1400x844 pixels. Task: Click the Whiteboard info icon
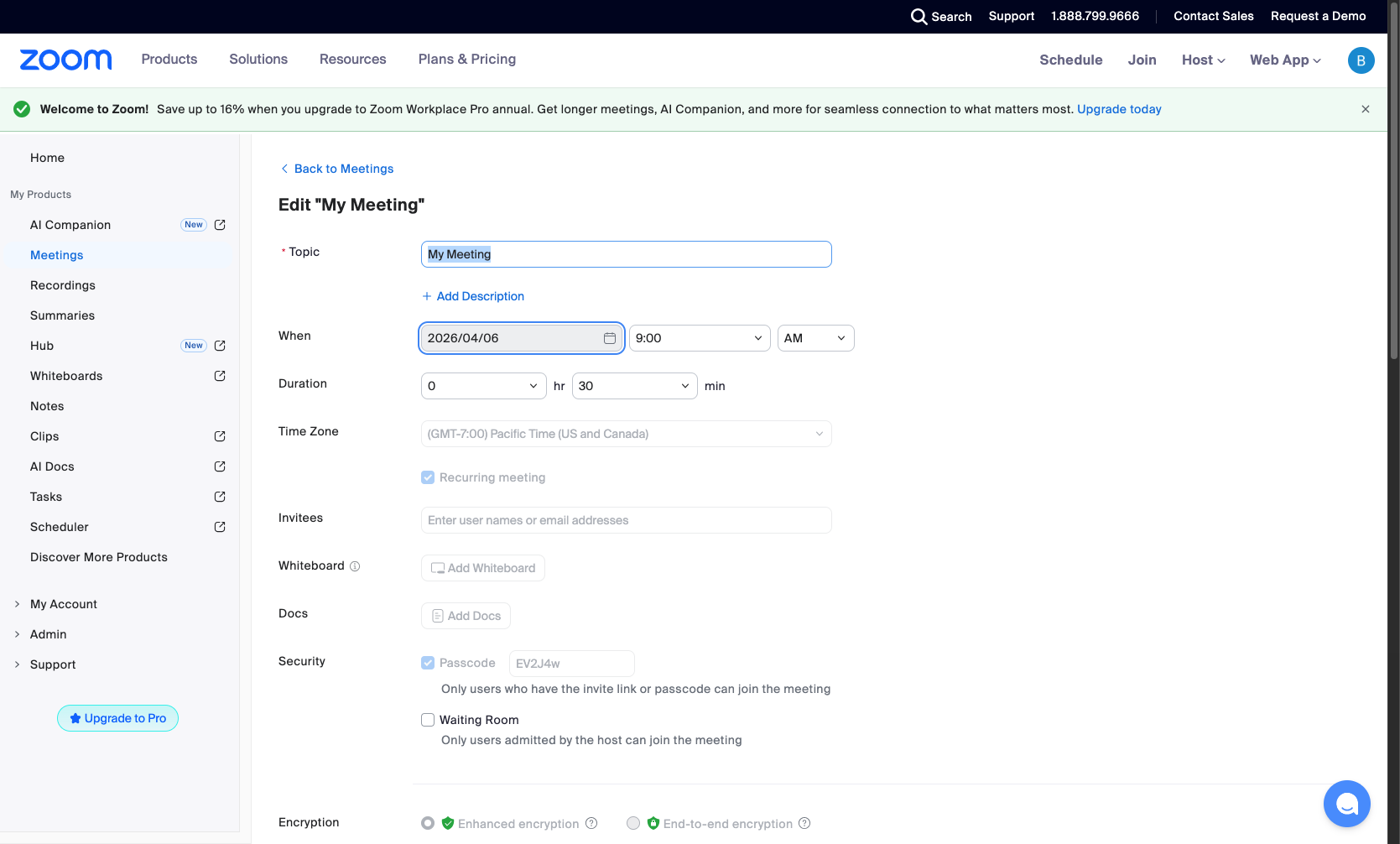pos(355,566)
